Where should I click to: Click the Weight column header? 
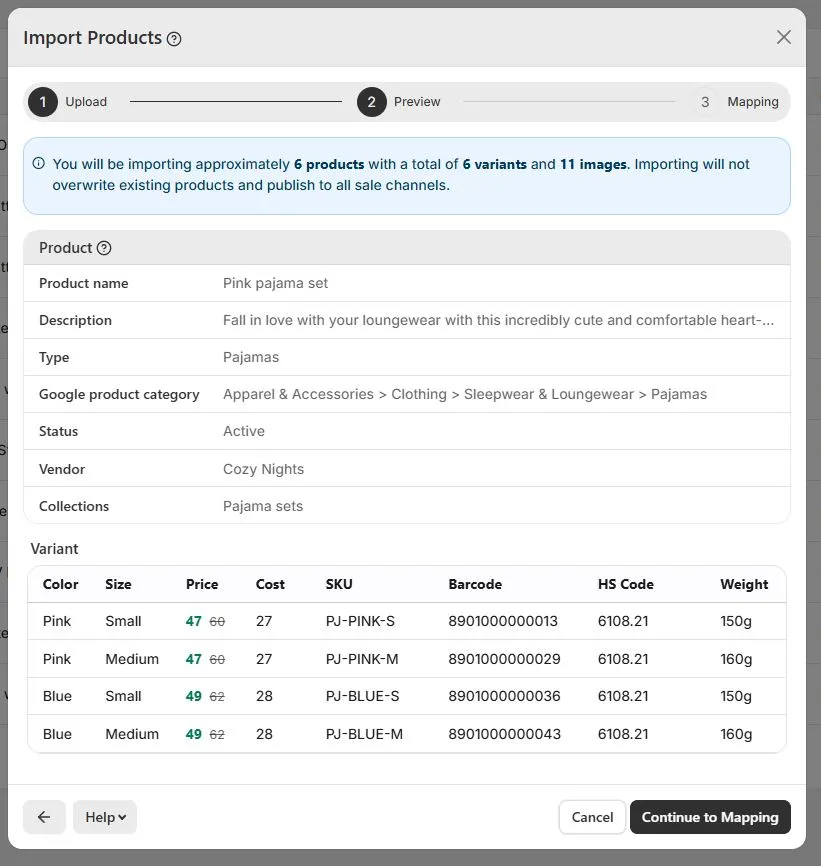click(x=744, y=584)
